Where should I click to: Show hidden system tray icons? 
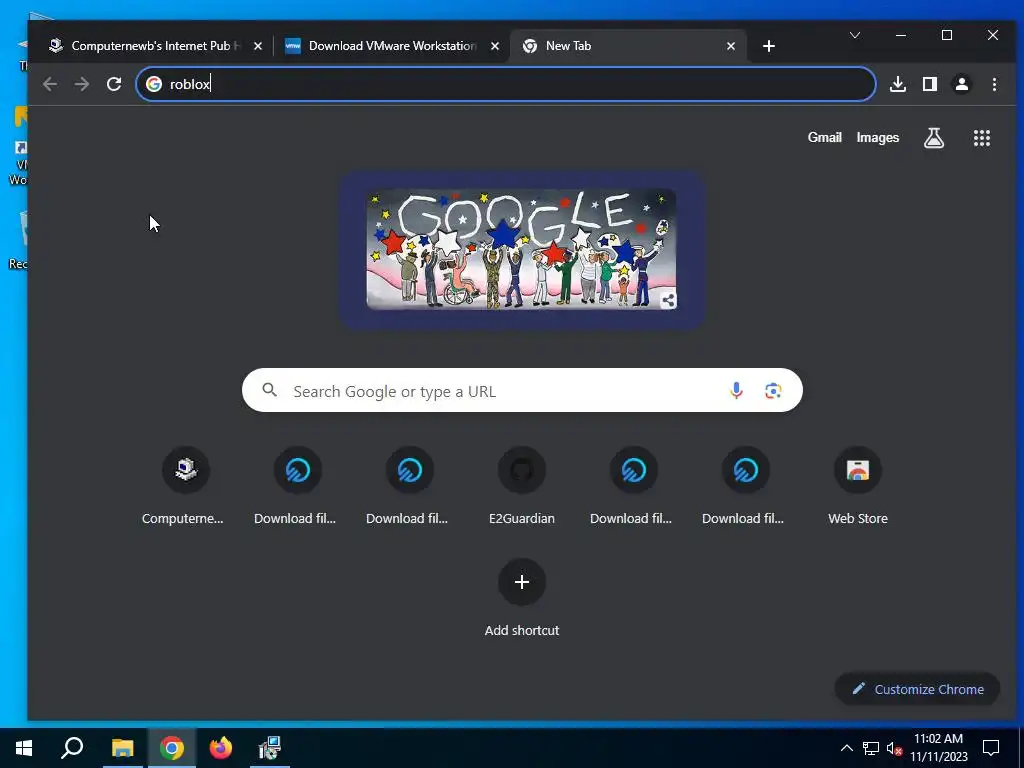click(x=846, y=748)
